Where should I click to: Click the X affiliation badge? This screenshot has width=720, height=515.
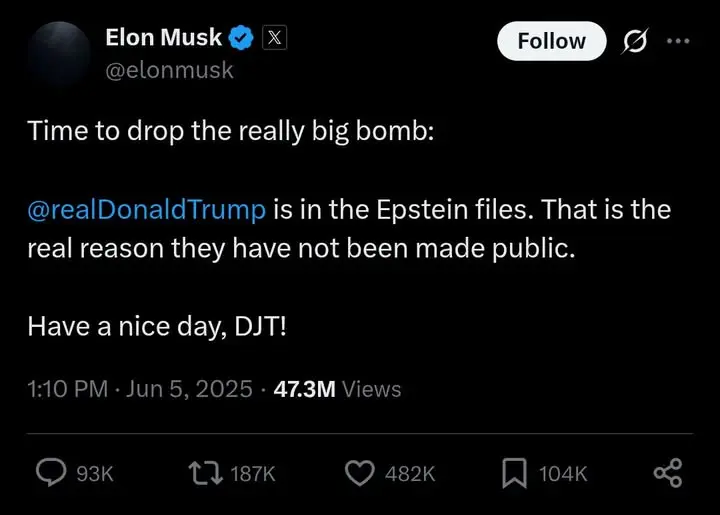[x=275, y=39]
